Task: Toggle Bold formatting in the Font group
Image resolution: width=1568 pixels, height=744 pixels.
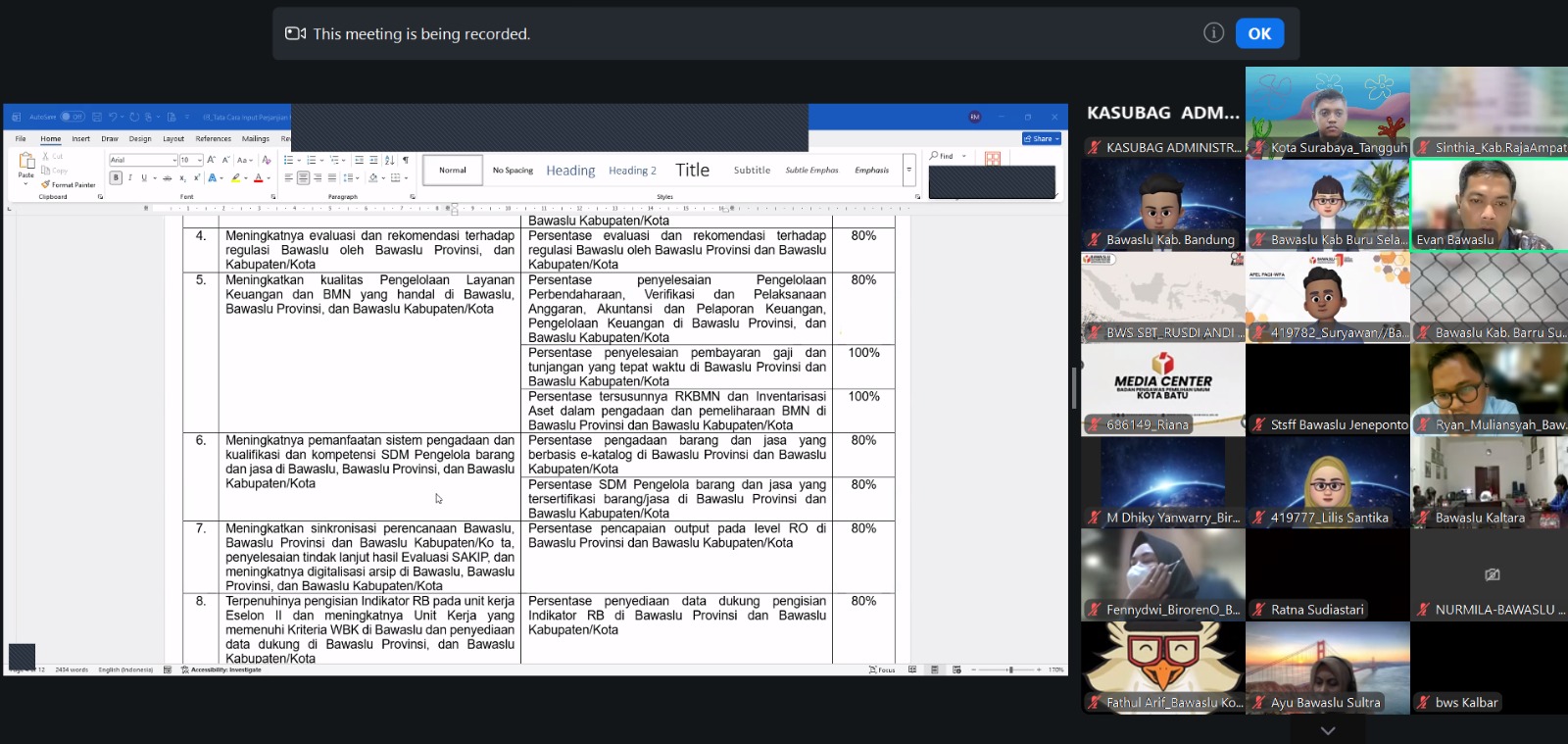Action: point(116,178)
